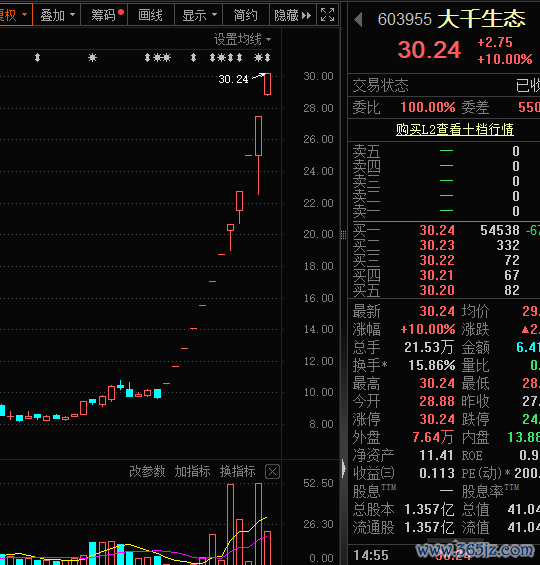The width and height of the screenshot is (540, 565).
Task: Click the panel divider grip handle
Action: (x=343, y=235)
